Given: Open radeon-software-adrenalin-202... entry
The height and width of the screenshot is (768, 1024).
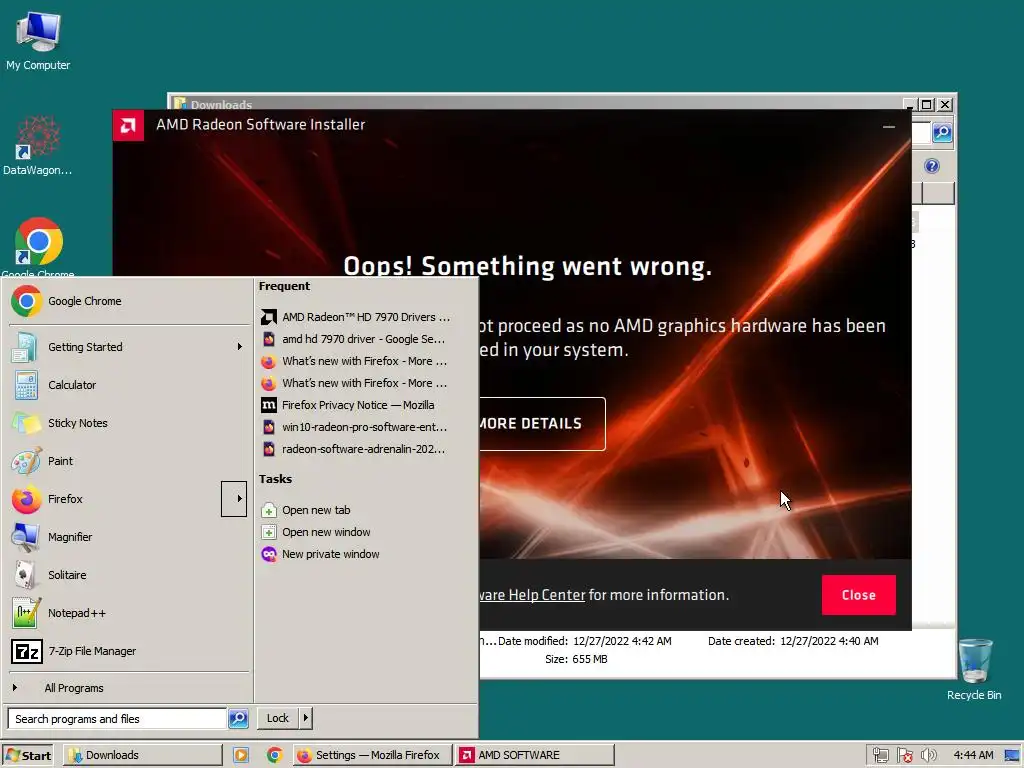Looking at the screenshot, I should pos(356,449).
